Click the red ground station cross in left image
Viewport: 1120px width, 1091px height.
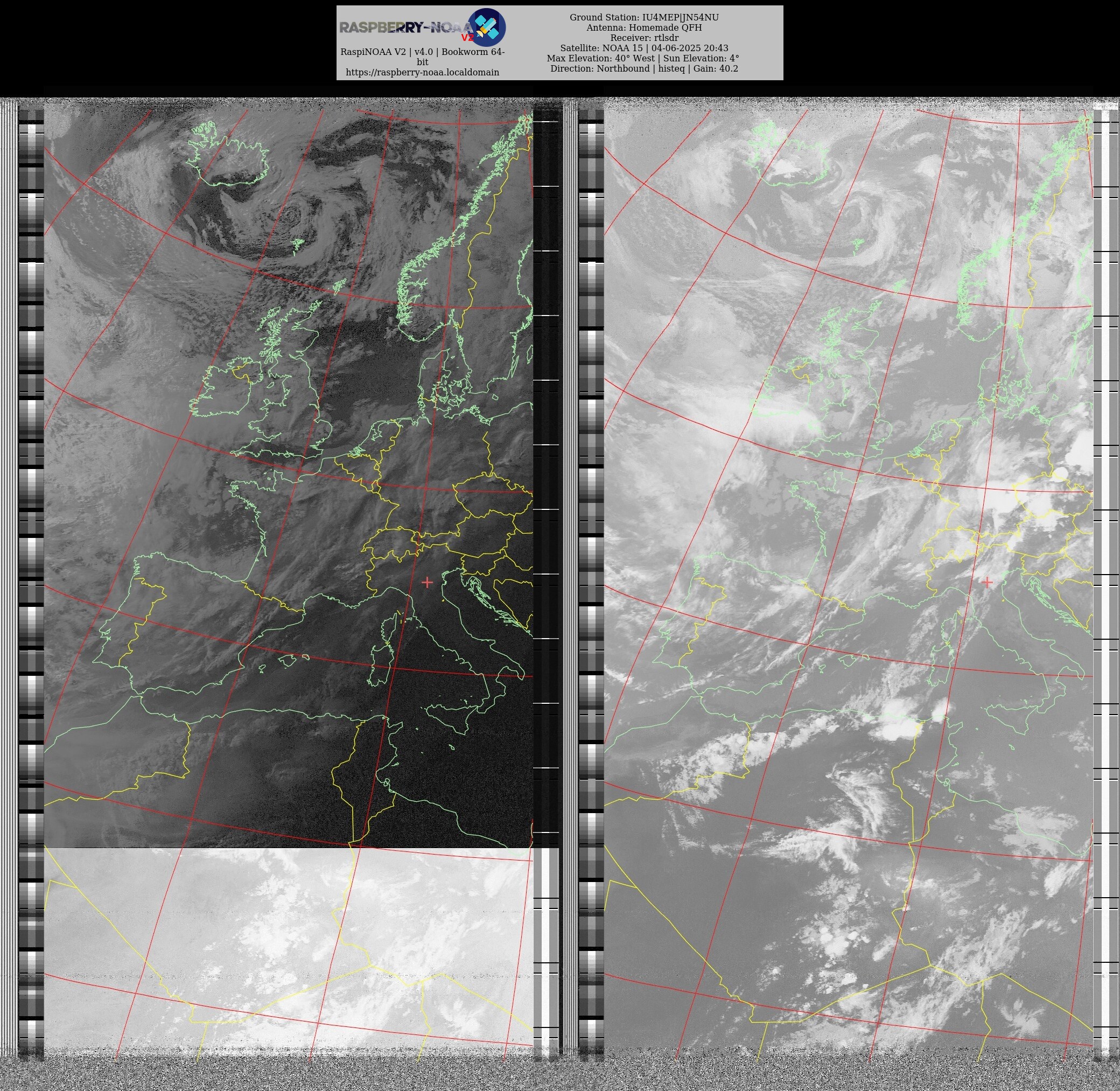point(427,582)
